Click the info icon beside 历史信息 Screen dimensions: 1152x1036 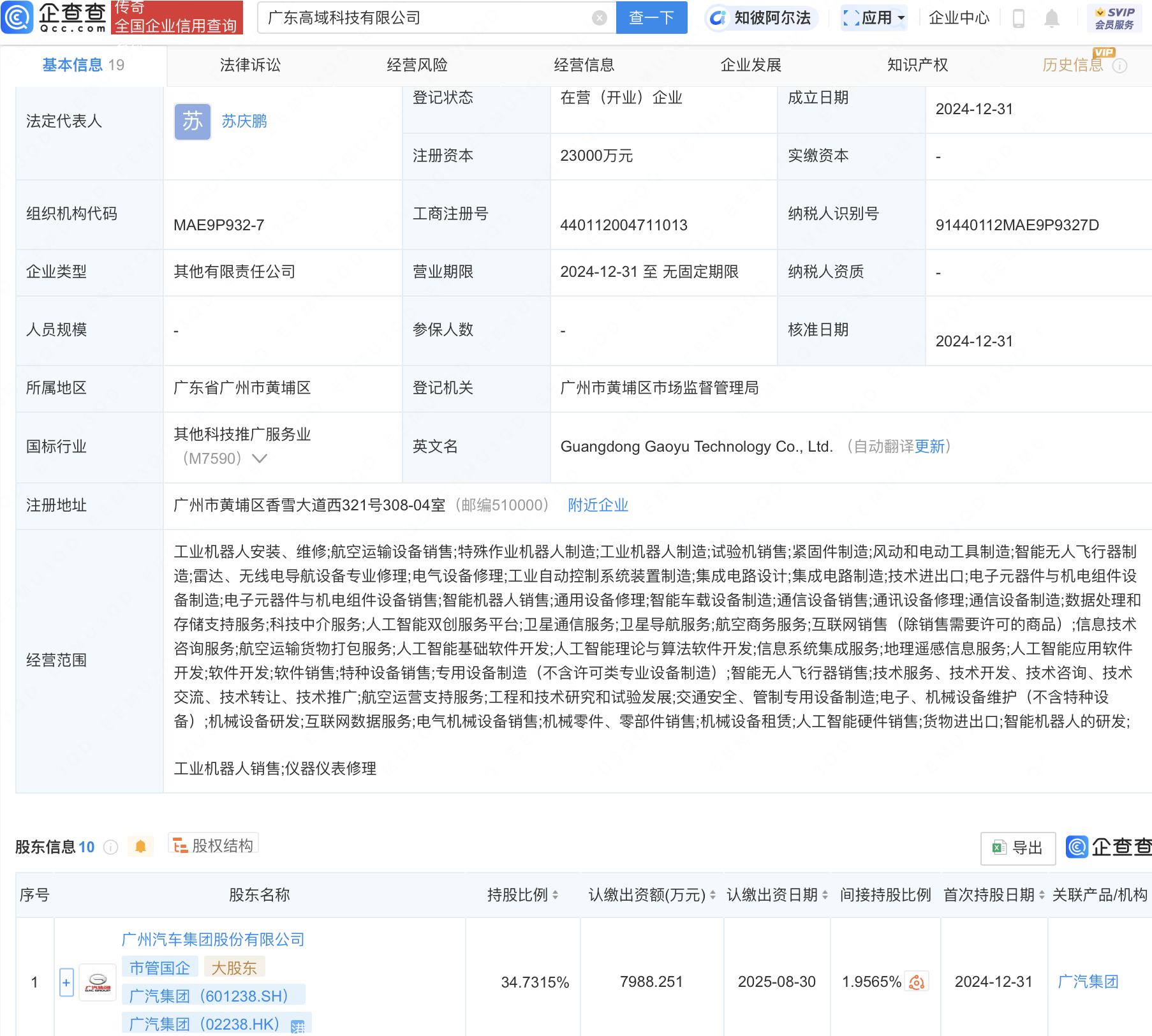[1119, 66]
